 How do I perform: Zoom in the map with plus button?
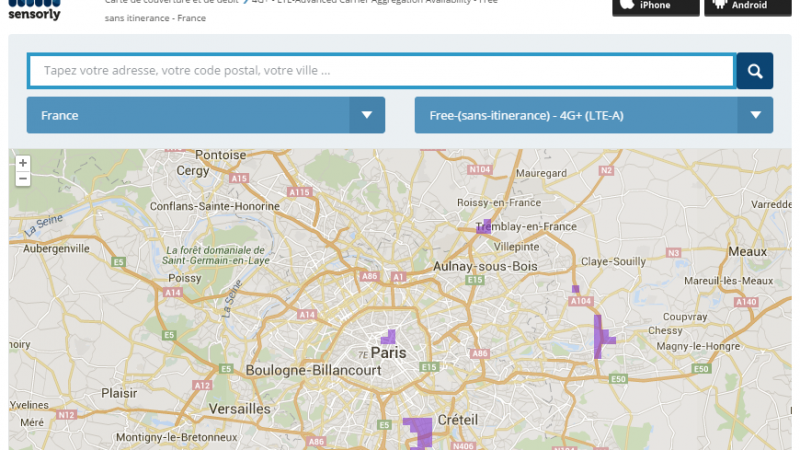coord(22,163)
